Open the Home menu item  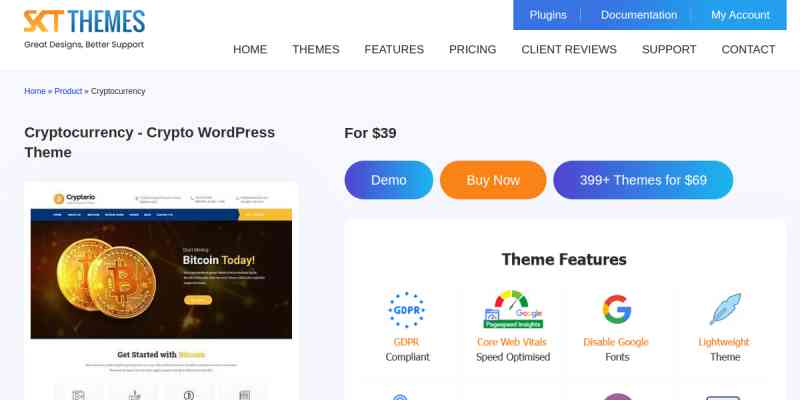tap(250, 49)
